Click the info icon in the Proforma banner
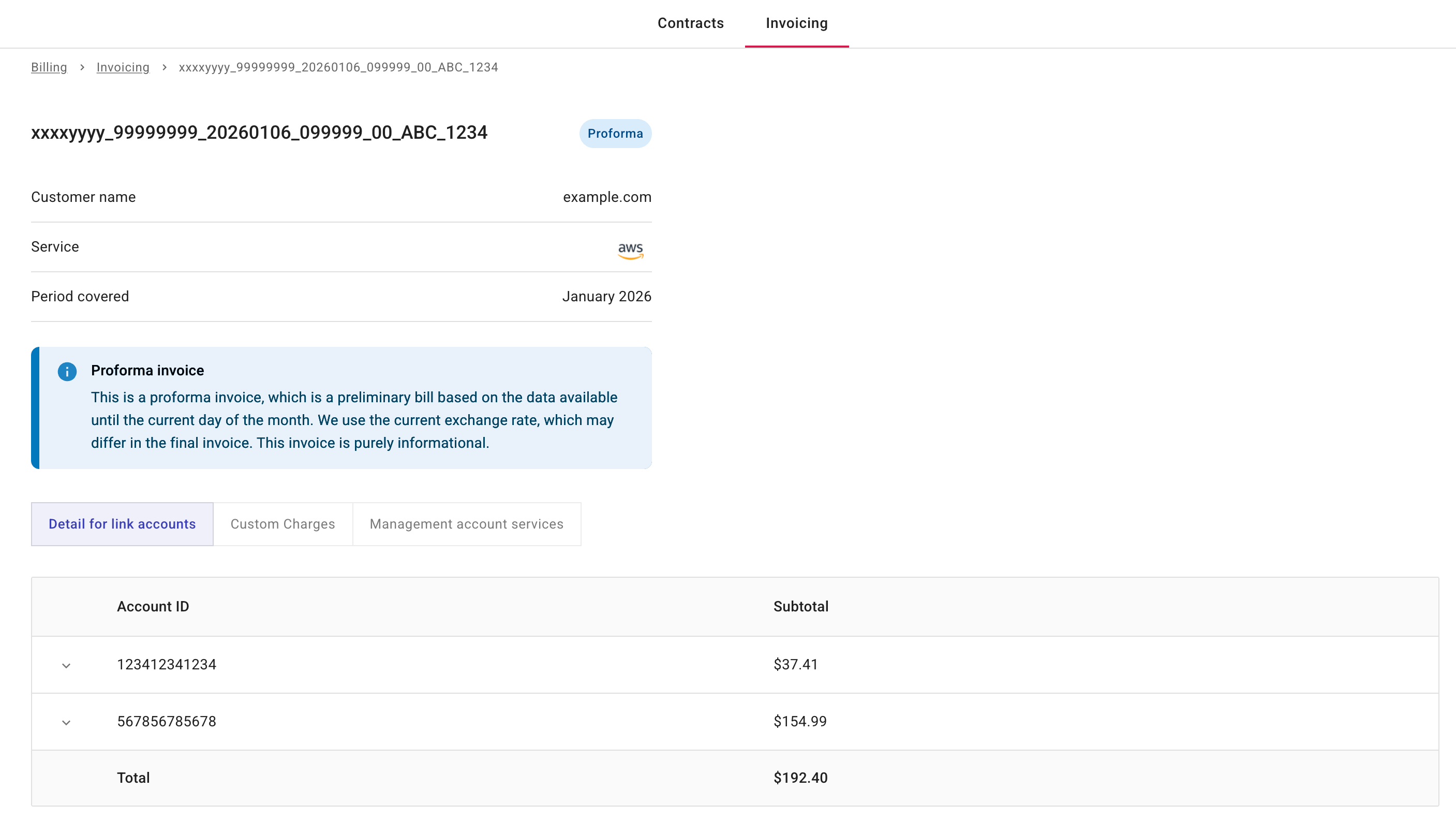This screenshot has height=819, width=1456. 67,372
